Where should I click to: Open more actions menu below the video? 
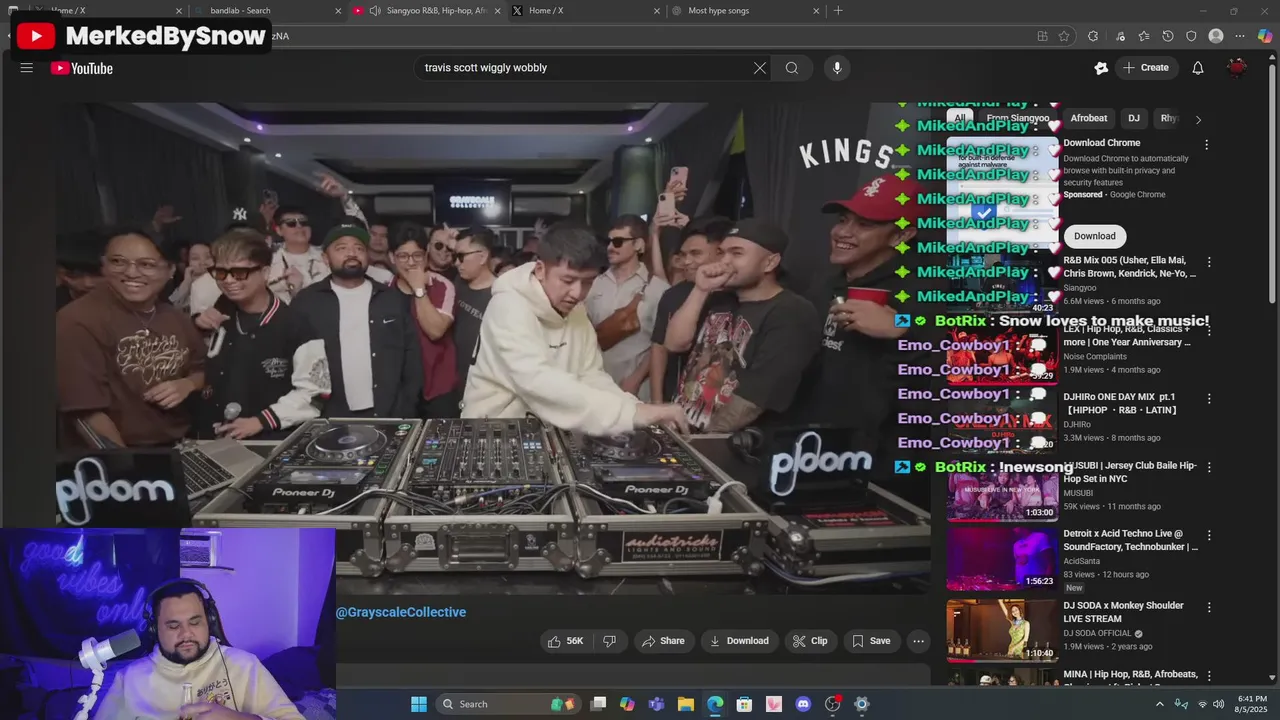pos(918,641)
